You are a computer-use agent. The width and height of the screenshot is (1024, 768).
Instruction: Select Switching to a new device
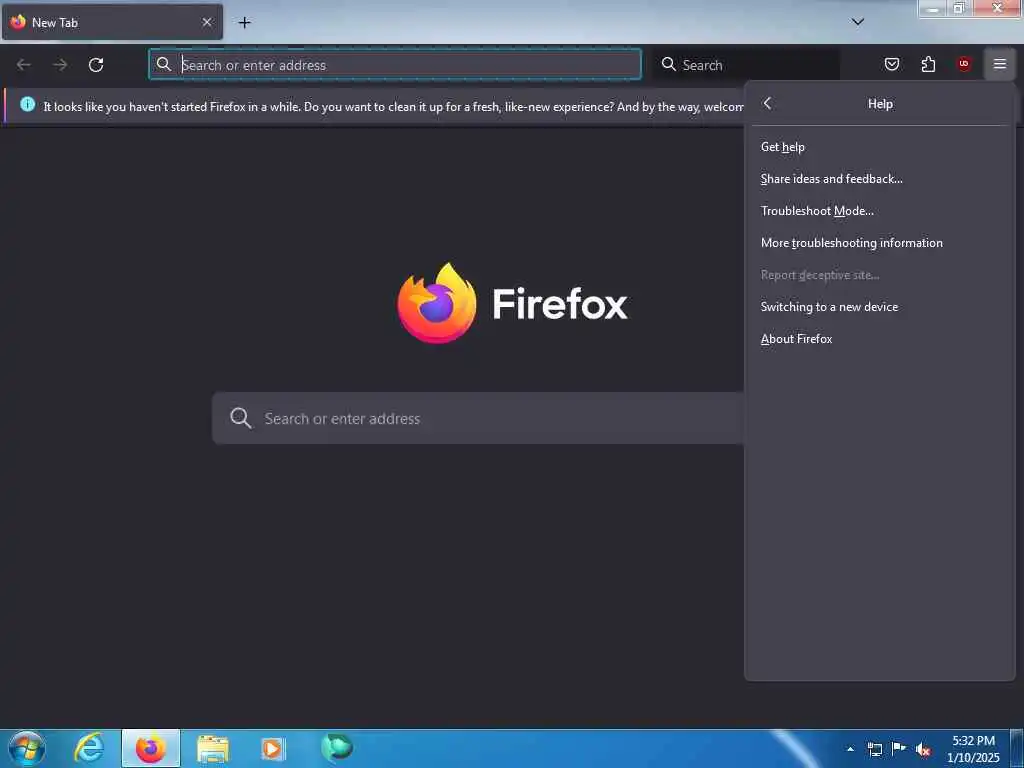tap(879, 307)
